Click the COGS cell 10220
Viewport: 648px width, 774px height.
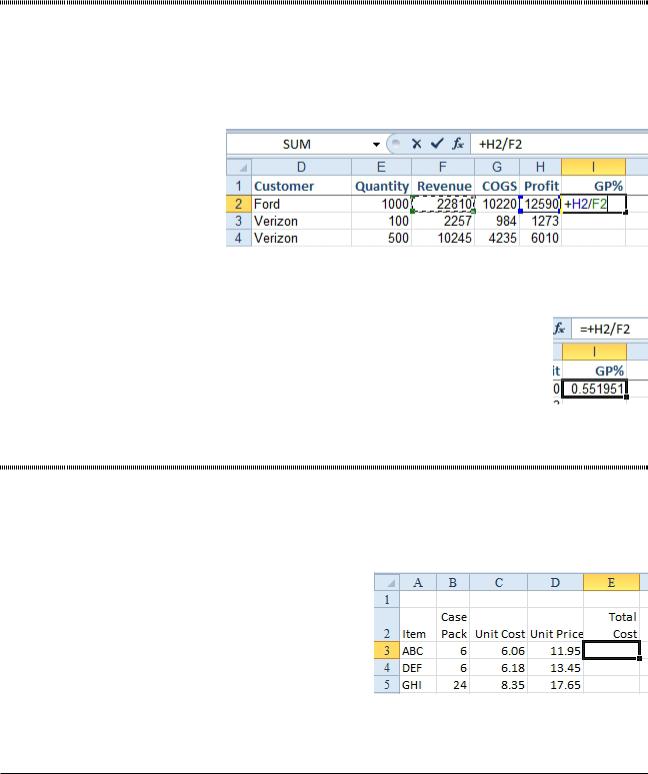tap(497, 204)
